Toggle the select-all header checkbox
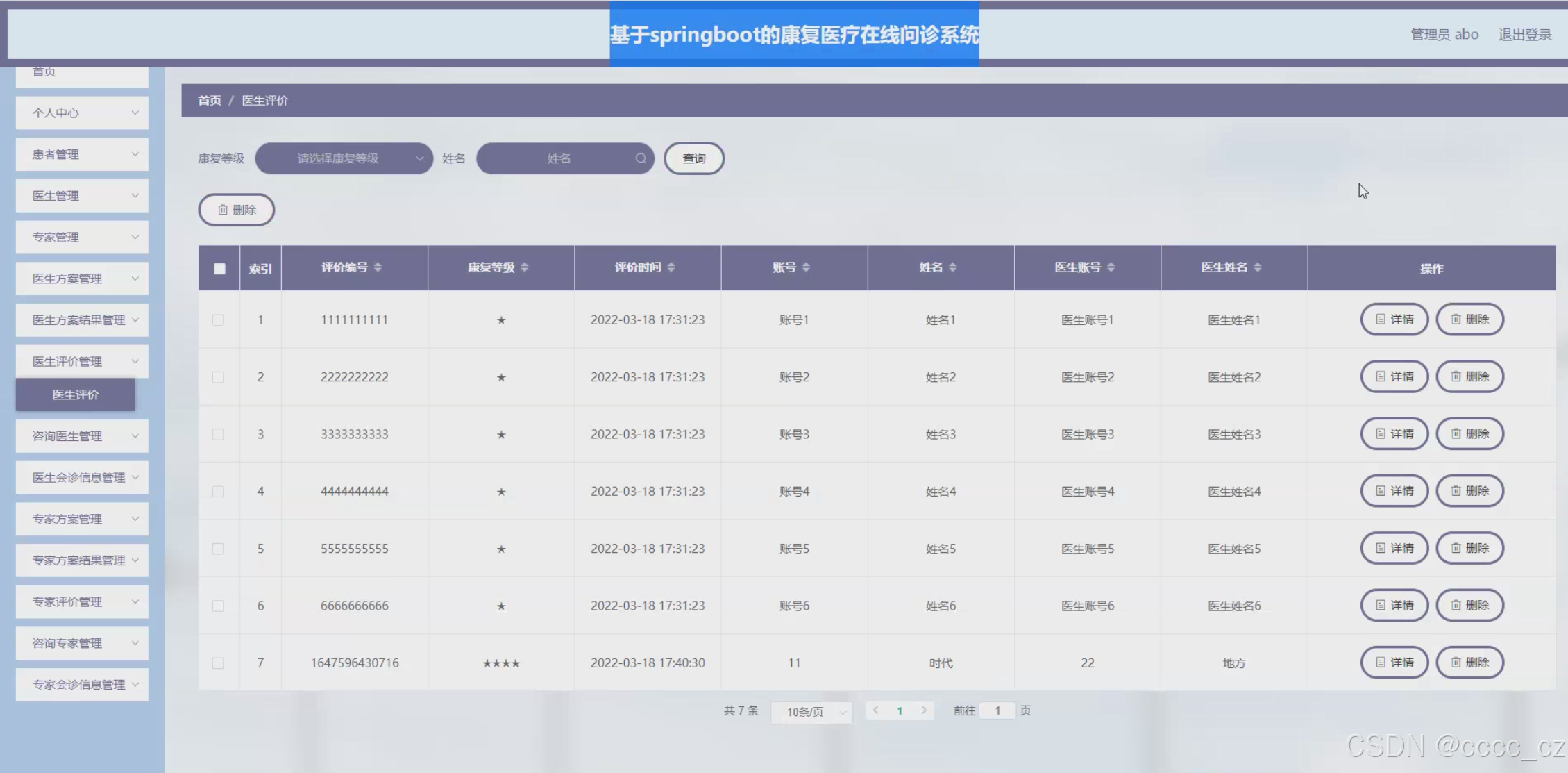The image size is (1568, 773). 219,269
